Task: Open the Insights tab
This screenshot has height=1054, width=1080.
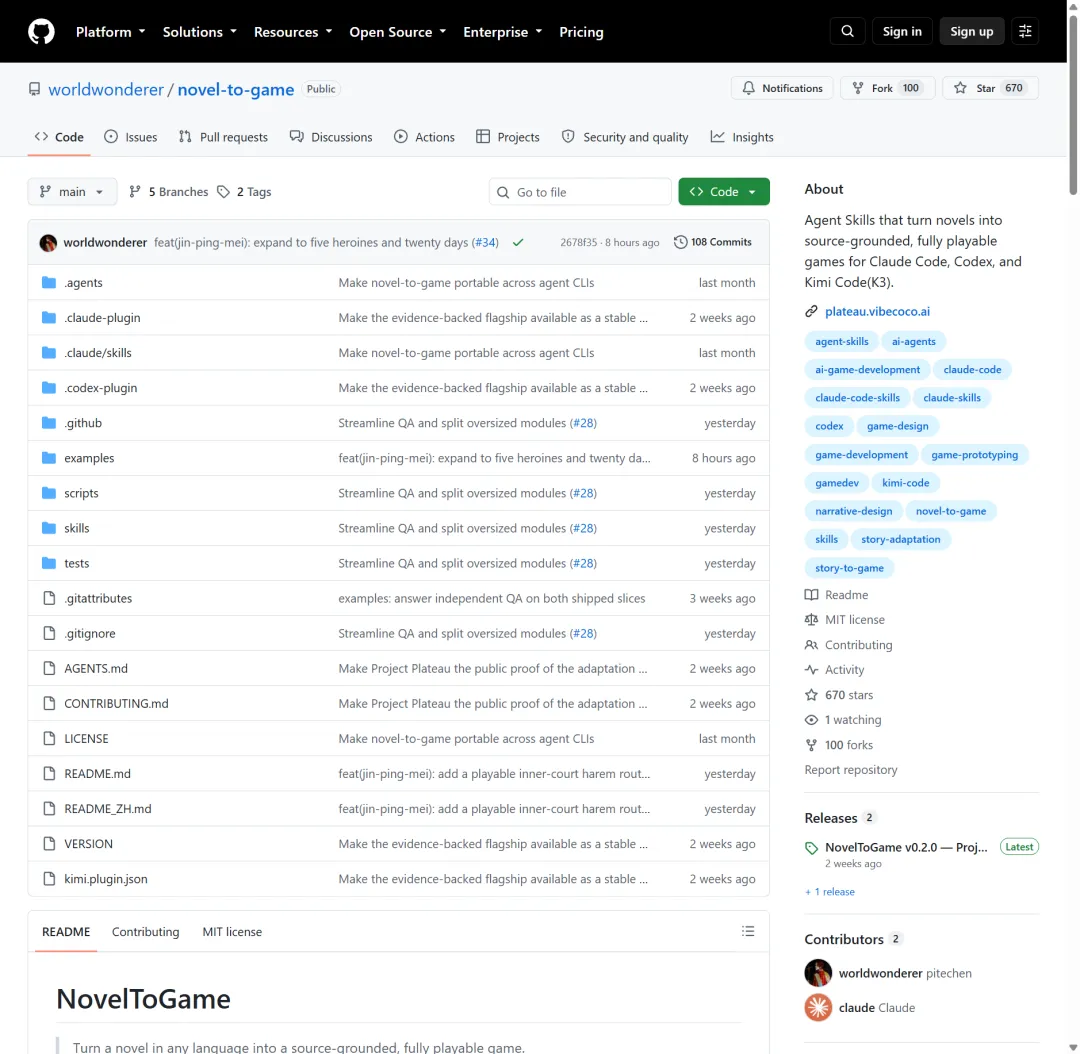Action: (742, 137)
